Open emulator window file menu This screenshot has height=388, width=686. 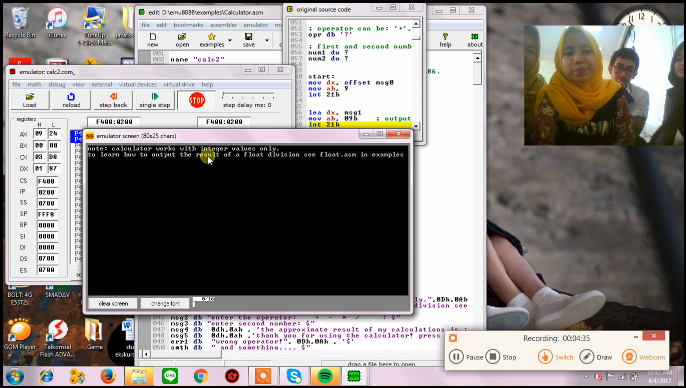click(16, 84)
